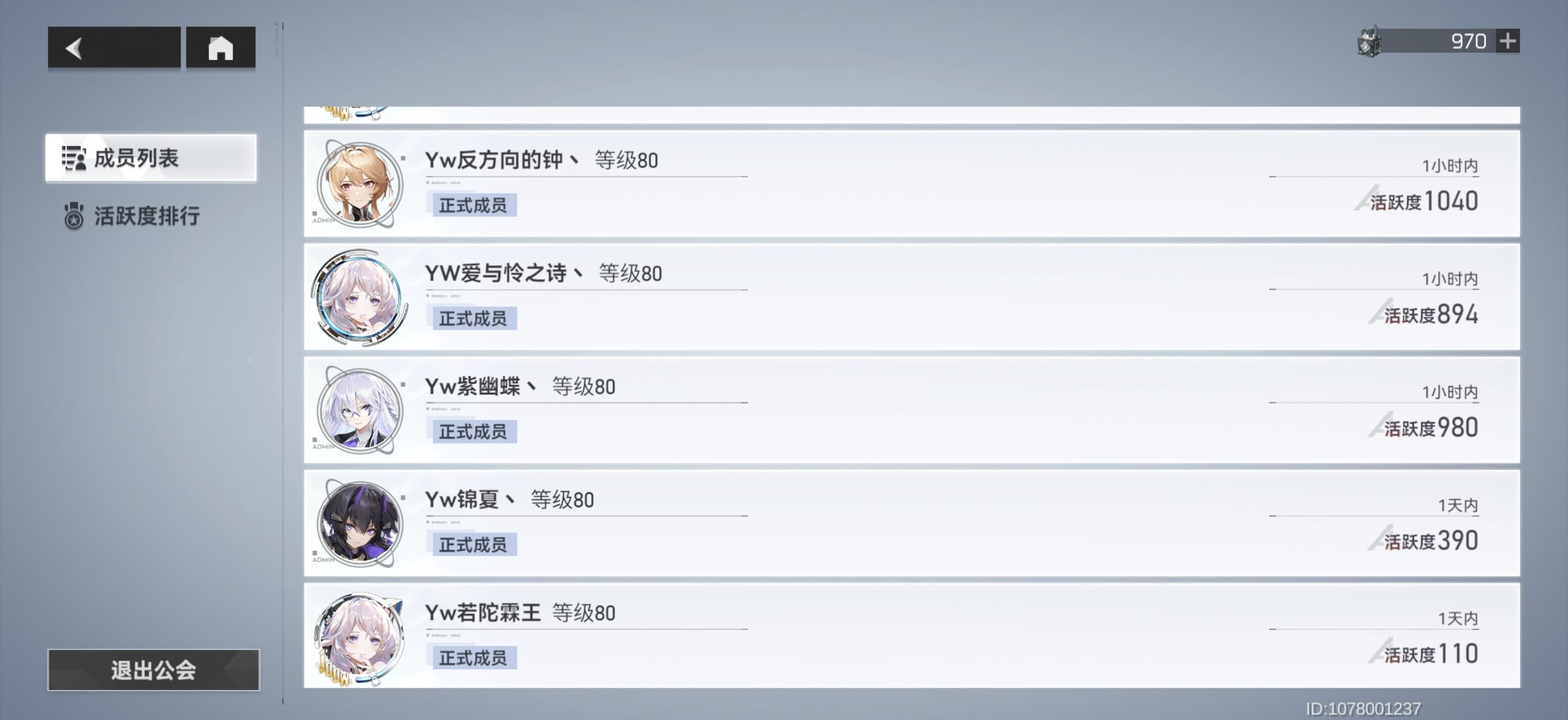
Task: Click the 活跃度 1040 activity value
Action: [1424, 201]
